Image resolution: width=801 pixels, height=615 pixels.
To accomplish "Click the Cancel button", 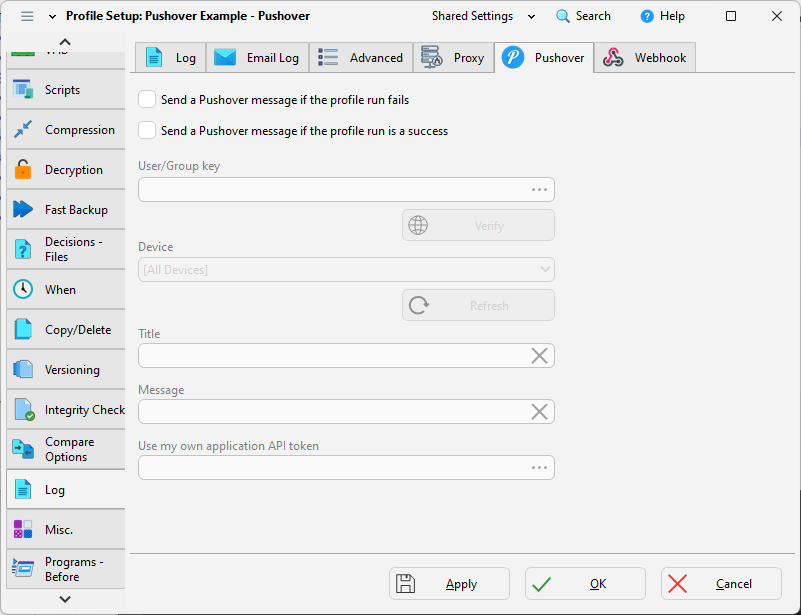I will [721, 583].
